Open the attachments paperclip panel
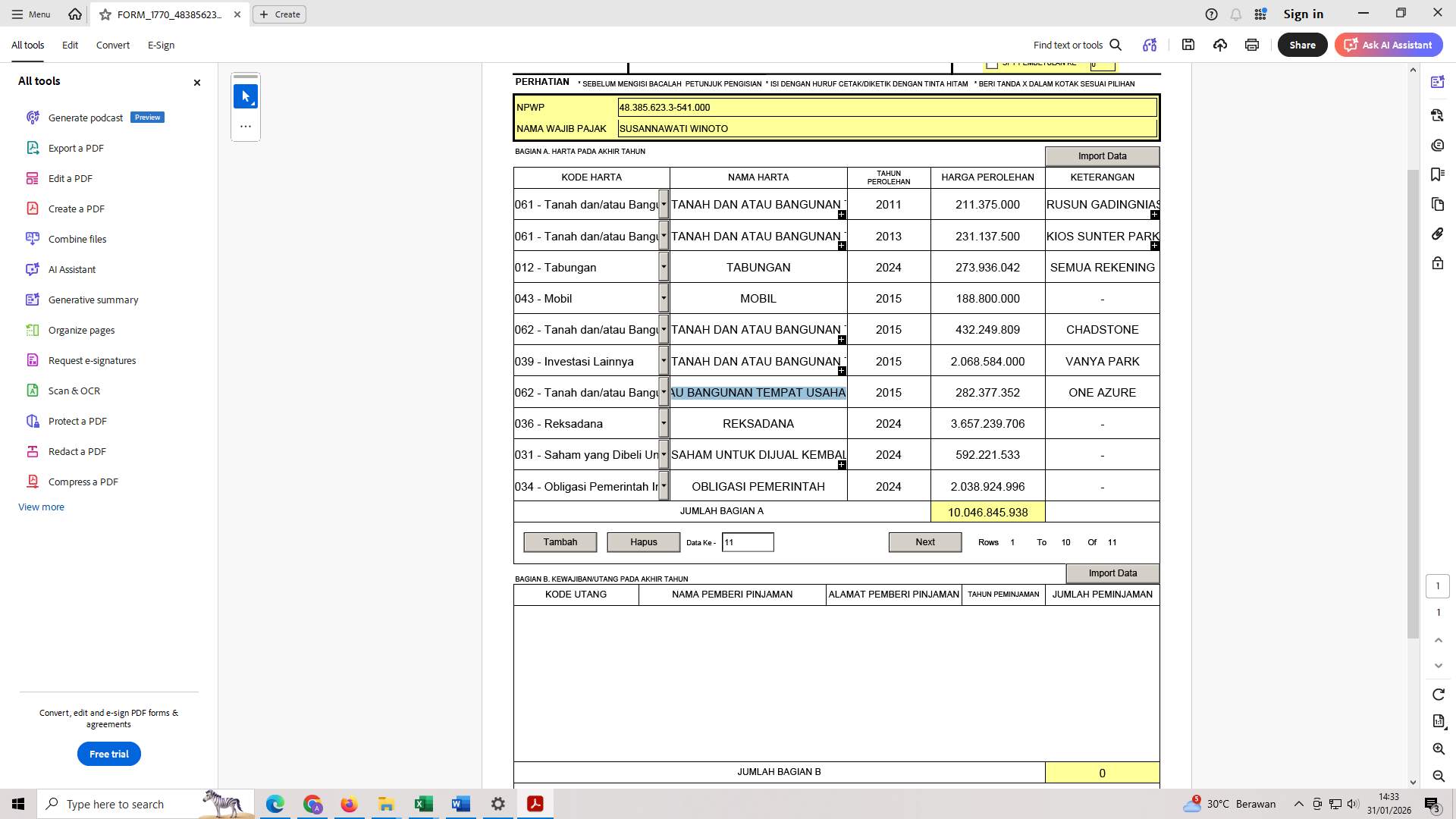Image resolution: width=1456 pixels, height=819 pixels. click(1438, 234)
